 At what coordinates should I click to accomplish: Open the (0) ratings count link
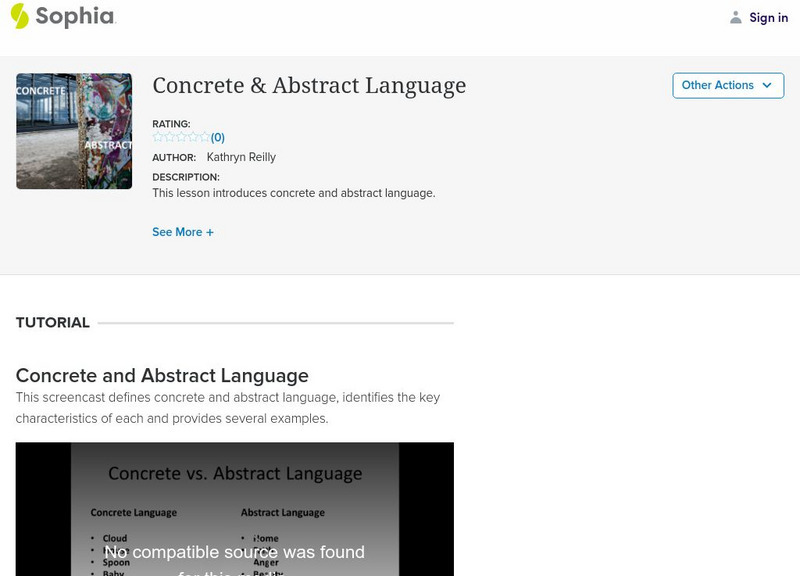pos(218,137)
